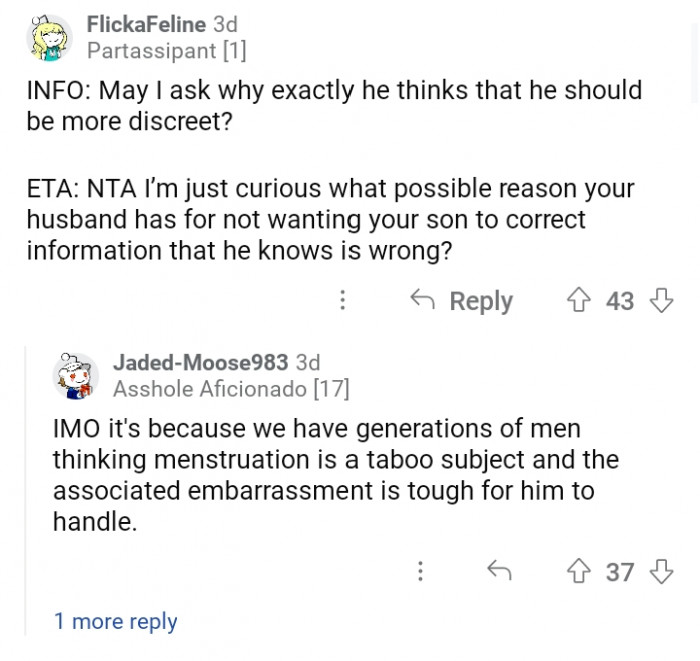Visit Jaded-Moose983's user profile name
700x661 pixels.
[200, 362]
